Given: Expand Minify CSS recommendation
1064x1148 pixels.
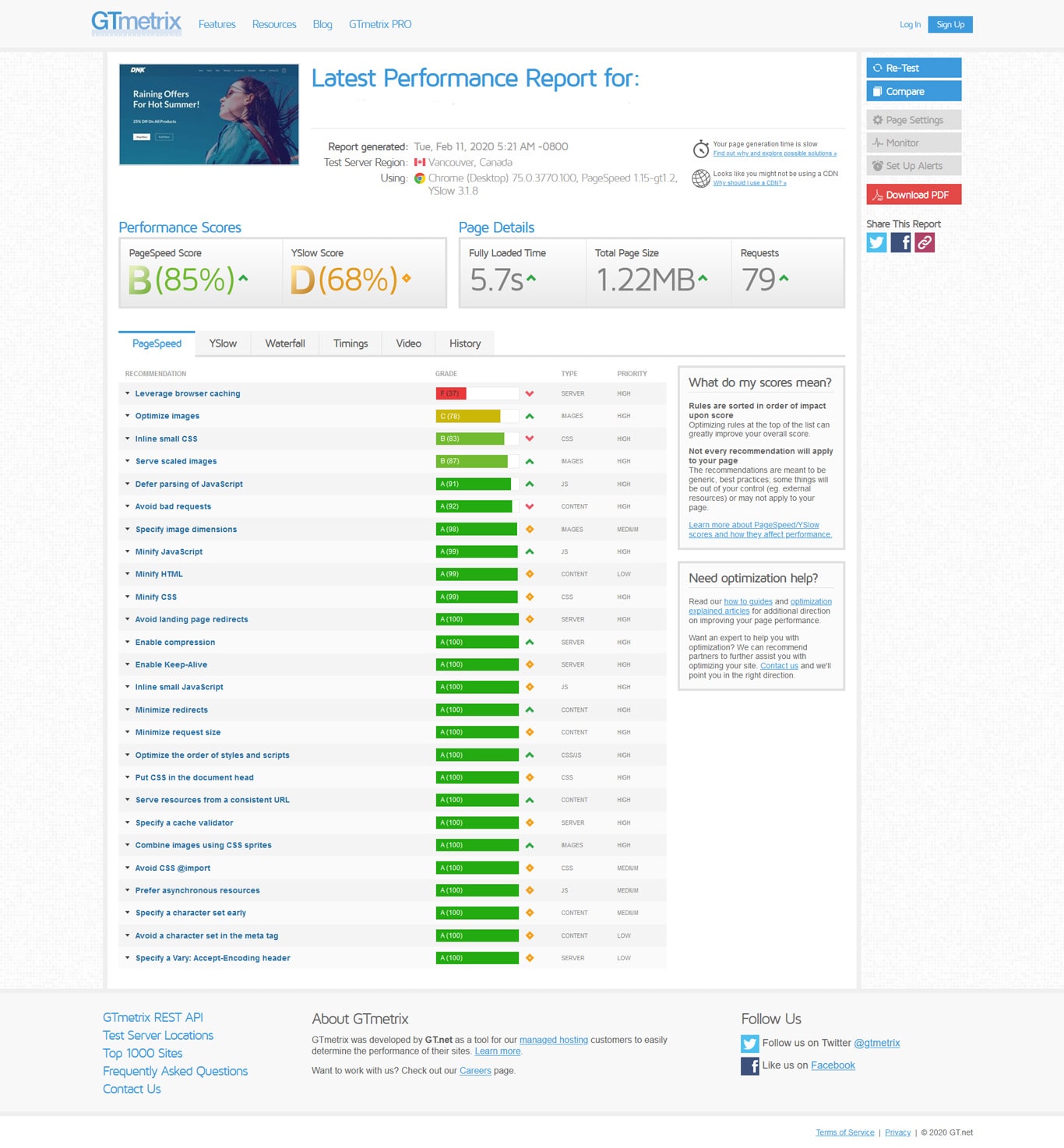Looking at the screenshot, I should tap(156, 597).
